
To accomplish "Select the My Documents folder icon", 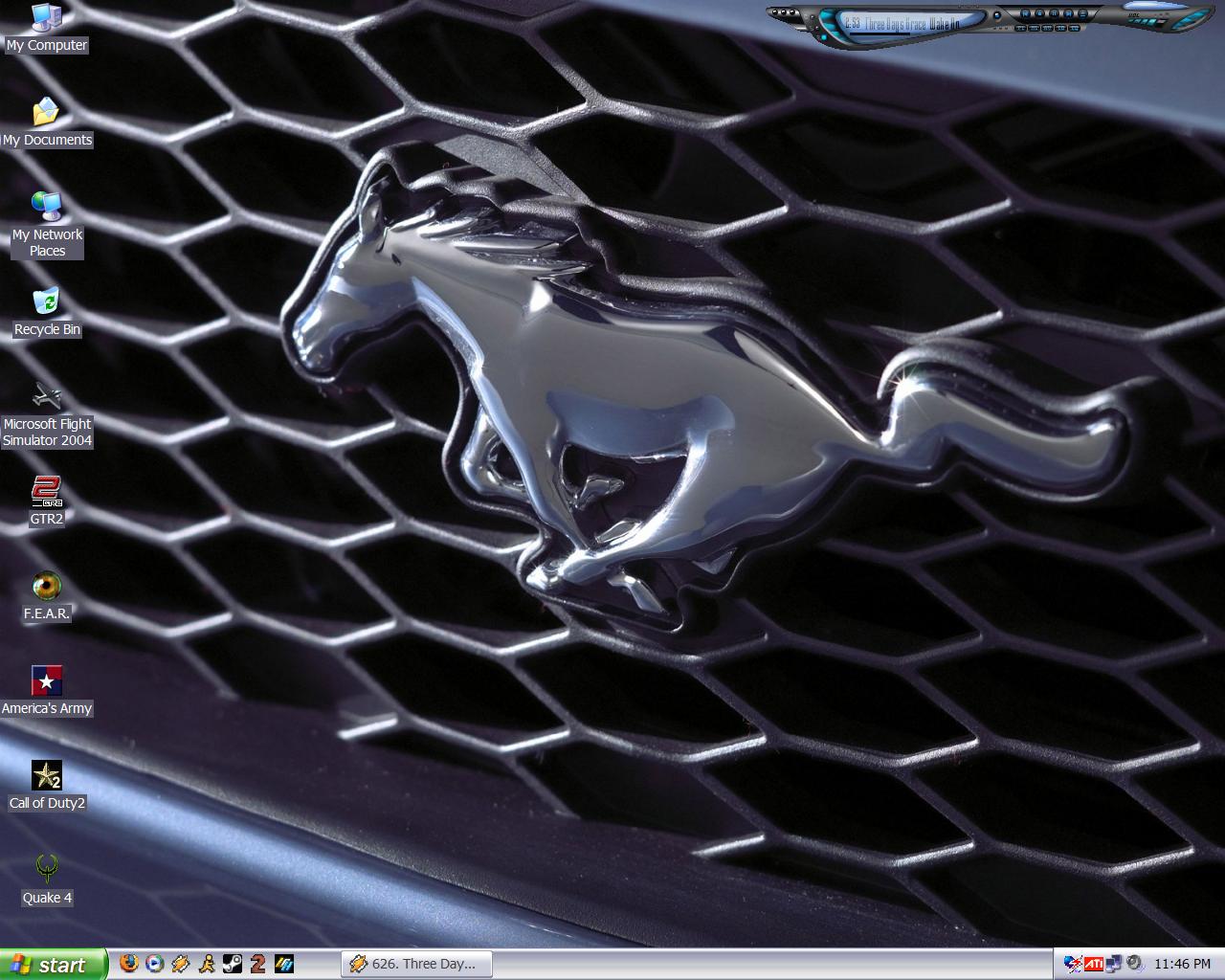I will (47, 122).
